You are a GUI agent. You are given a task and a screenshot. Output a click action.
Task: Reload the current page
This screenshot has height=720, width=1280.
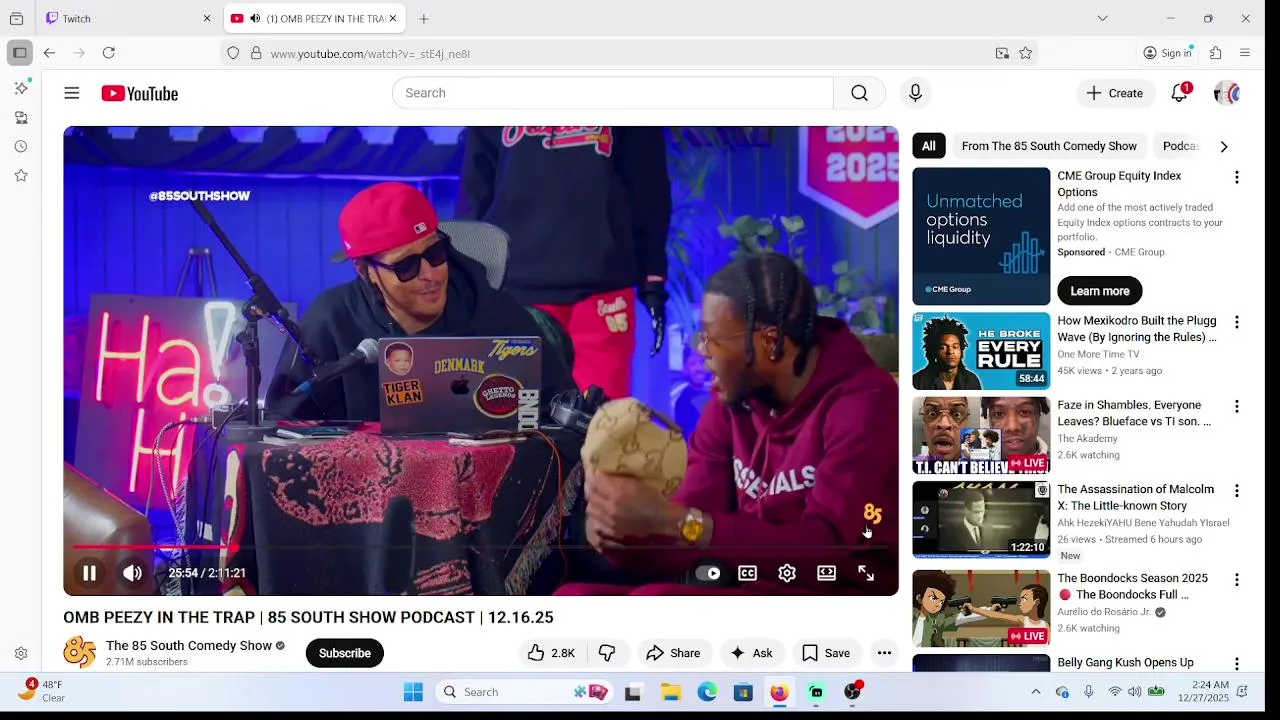(x=109, y=53)
